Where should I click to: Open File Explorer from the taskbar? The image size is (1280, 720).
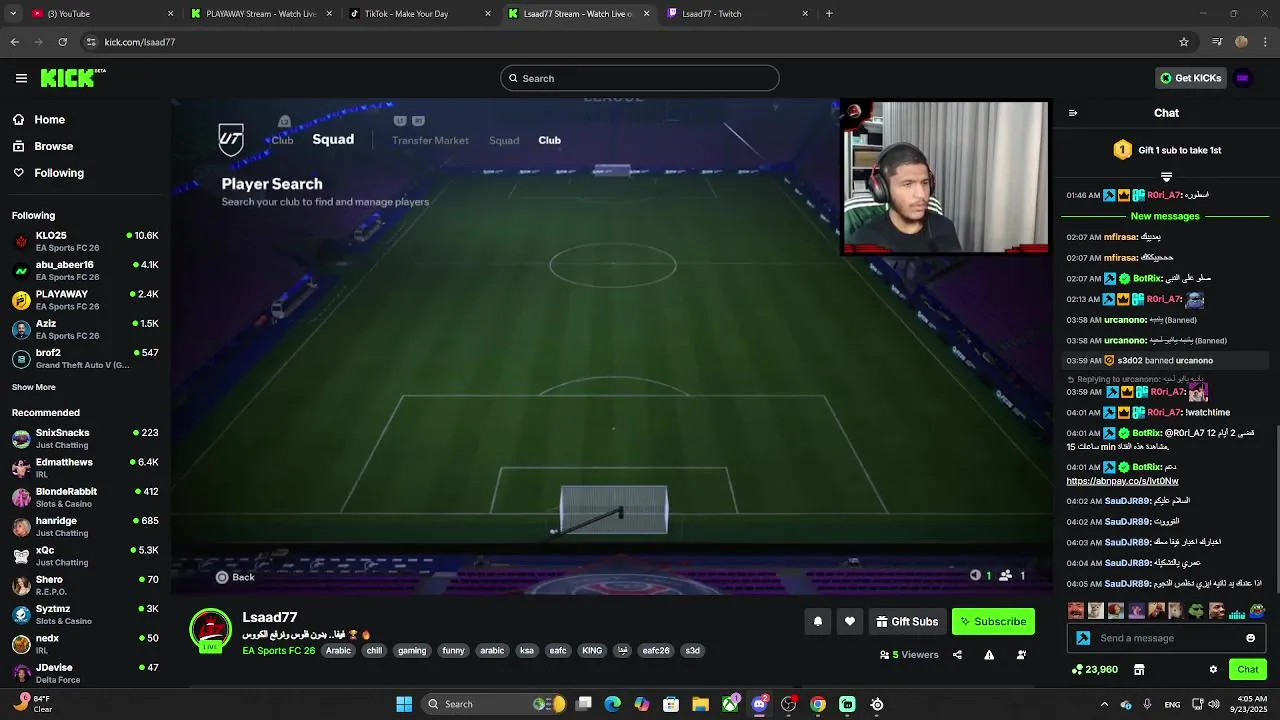(x=700, y=704)
